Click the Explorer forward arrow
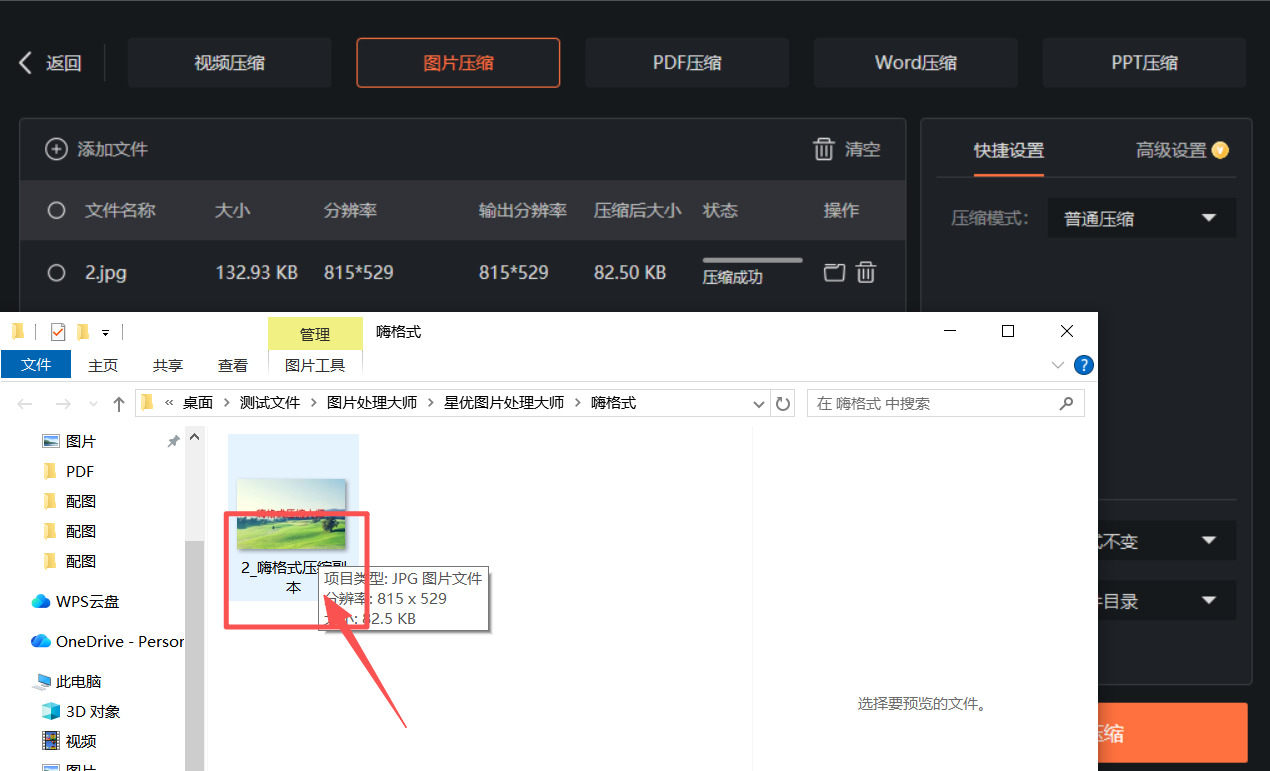The height and width of the screenshot is (771, 1270). (x=62, y=404)
